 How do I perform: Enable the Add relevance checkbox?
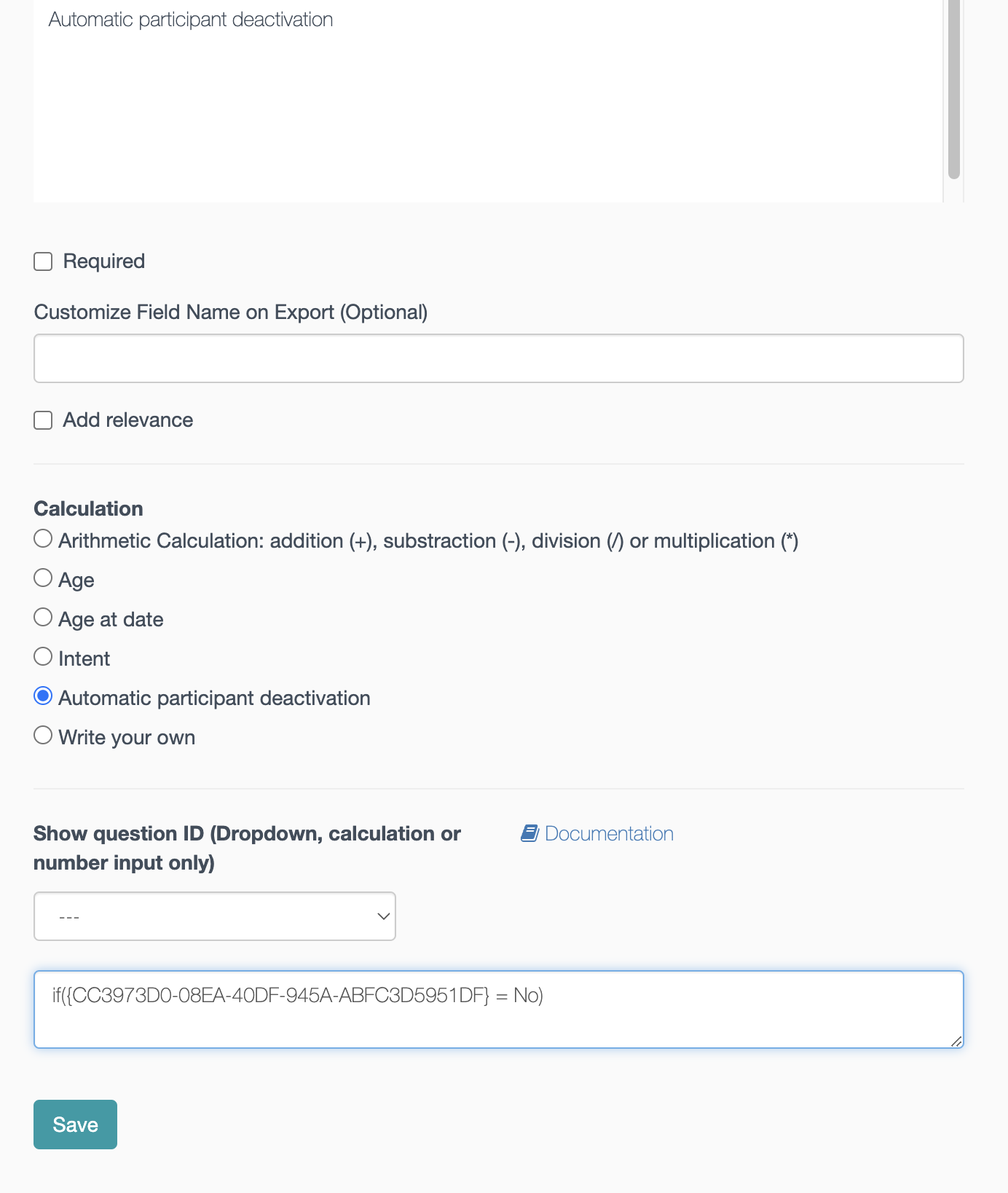click(x=44, y=420)
